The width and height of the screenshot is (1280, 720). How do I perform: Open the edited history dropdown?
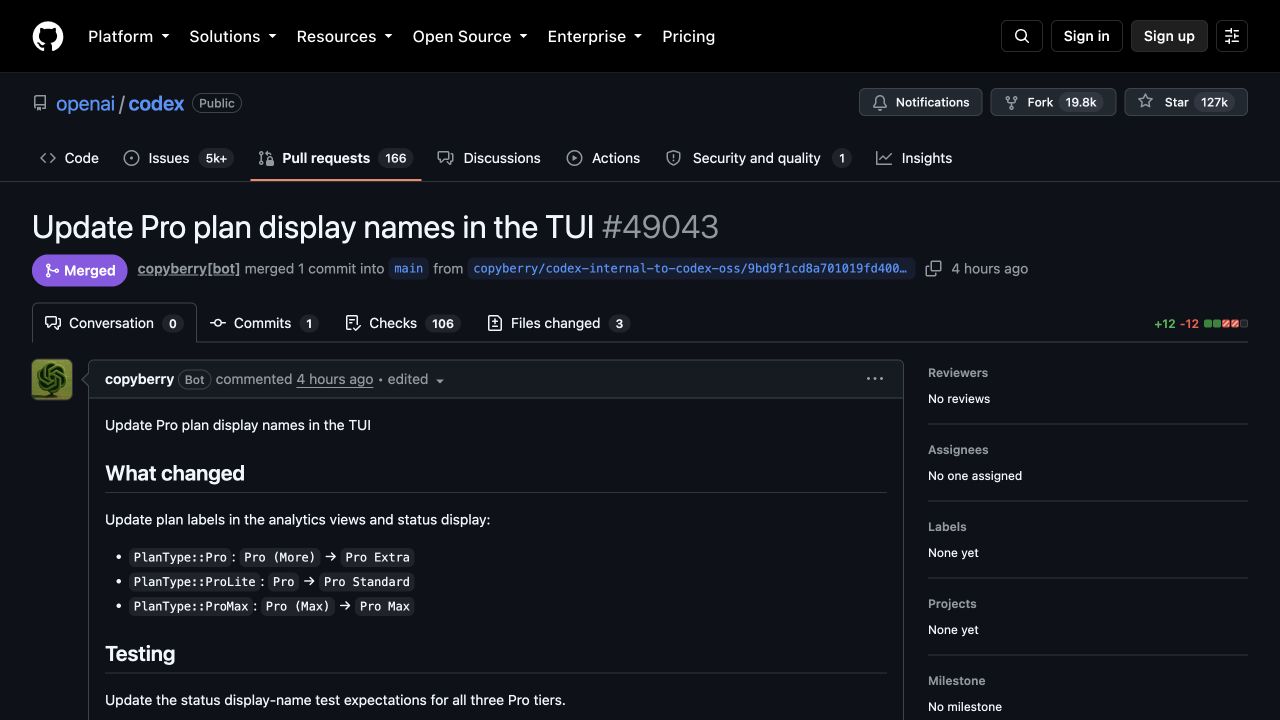(x=416, y=379)
